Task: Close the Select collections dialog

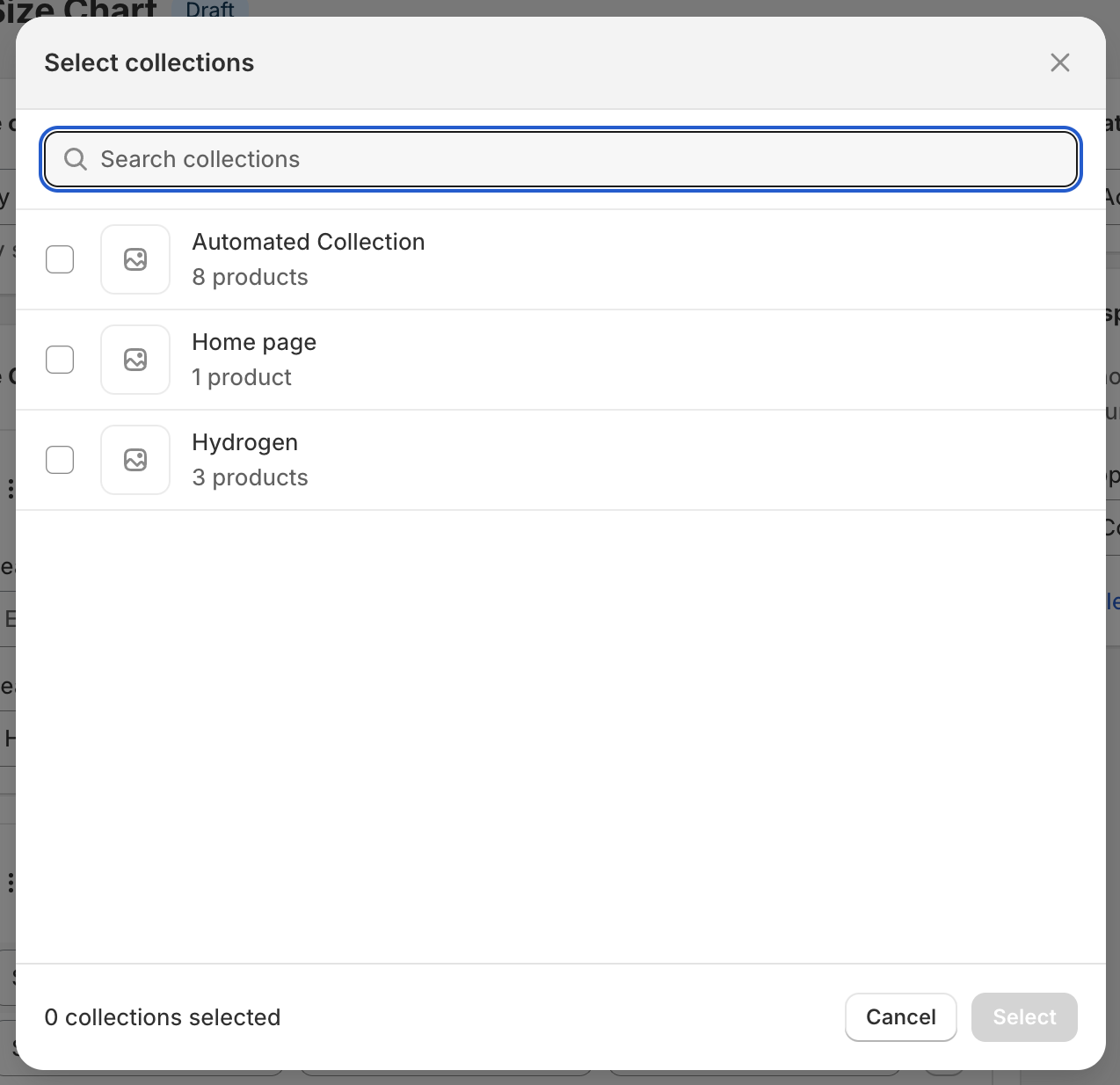Action: point(1059,62)
